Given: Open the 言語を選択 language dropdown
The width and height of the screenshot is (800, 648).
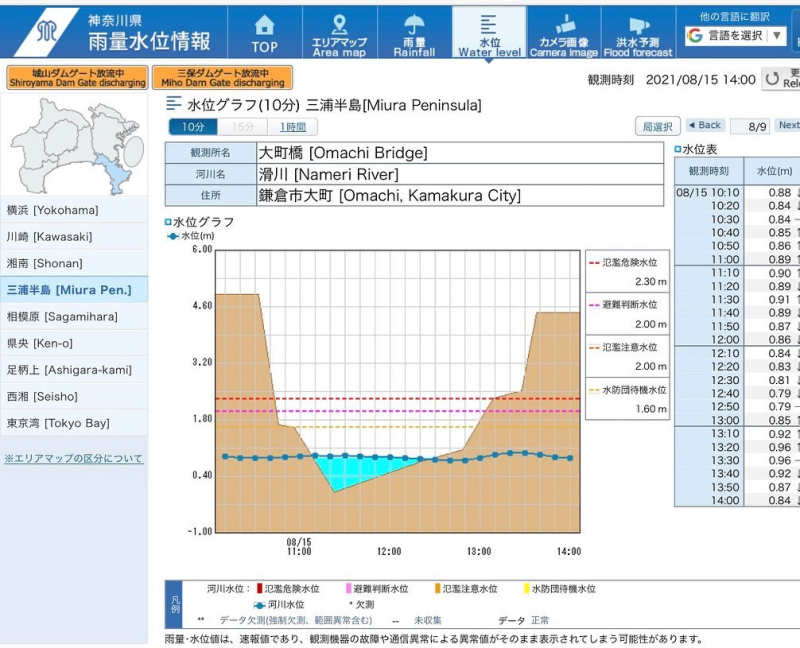Looking at the screenshot, I should click(737, 35).
